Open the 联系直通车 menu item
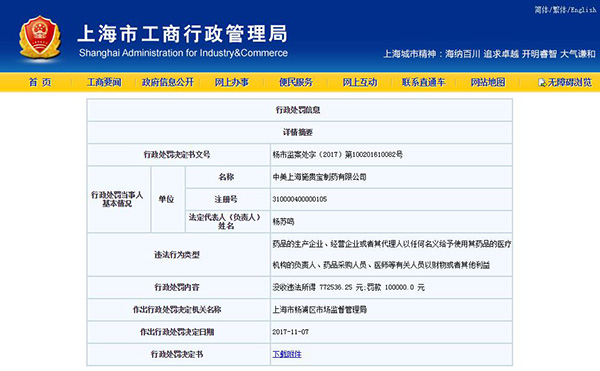 pyautogui.click(x=424, y=82)
